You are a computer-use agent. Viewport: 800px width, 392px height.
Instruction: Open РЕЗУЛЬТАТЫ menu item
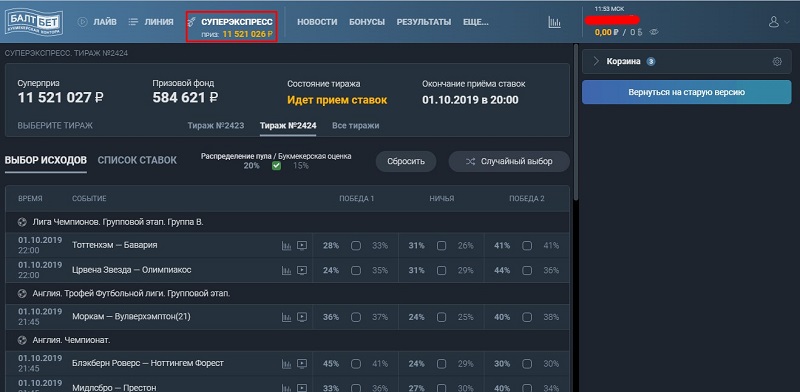[424, 22]
